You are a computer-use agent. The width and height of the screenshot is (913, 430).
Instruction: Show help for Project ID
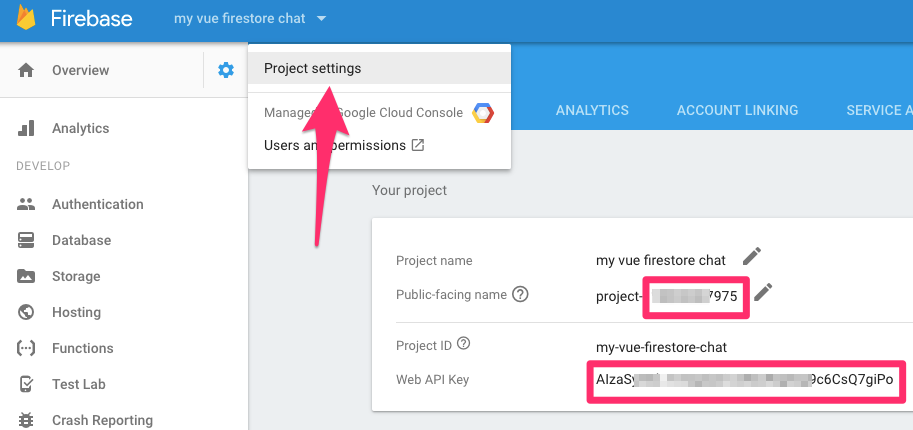(463, 345)
